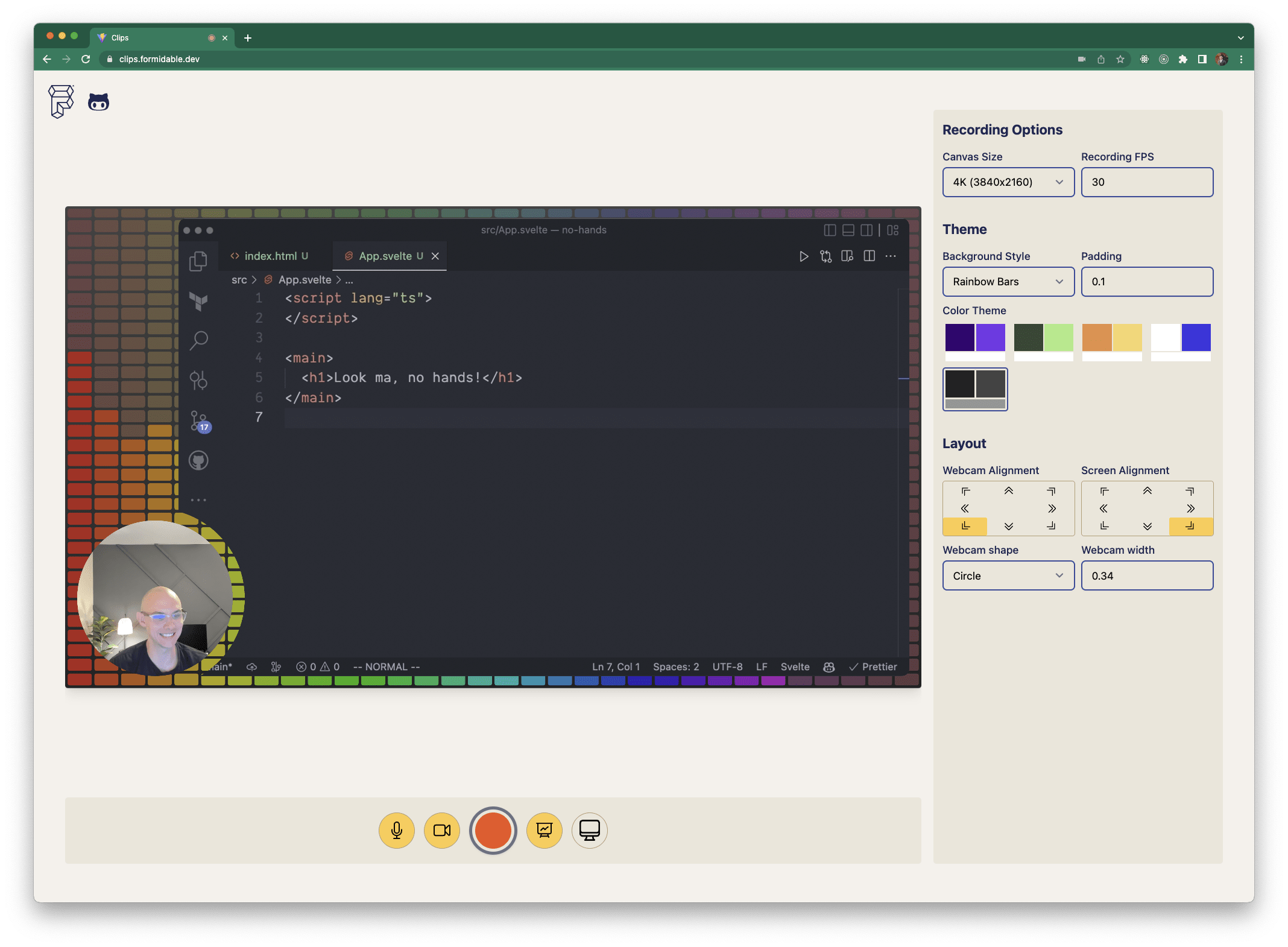Click the screen share presentation icon

[544, 831]
